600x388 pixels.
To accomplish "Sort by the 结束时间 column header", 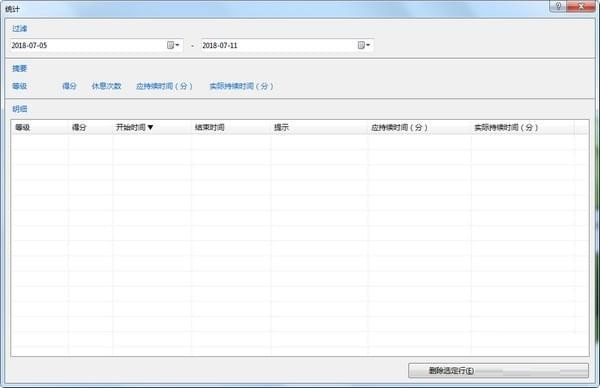I will [231, 127].
